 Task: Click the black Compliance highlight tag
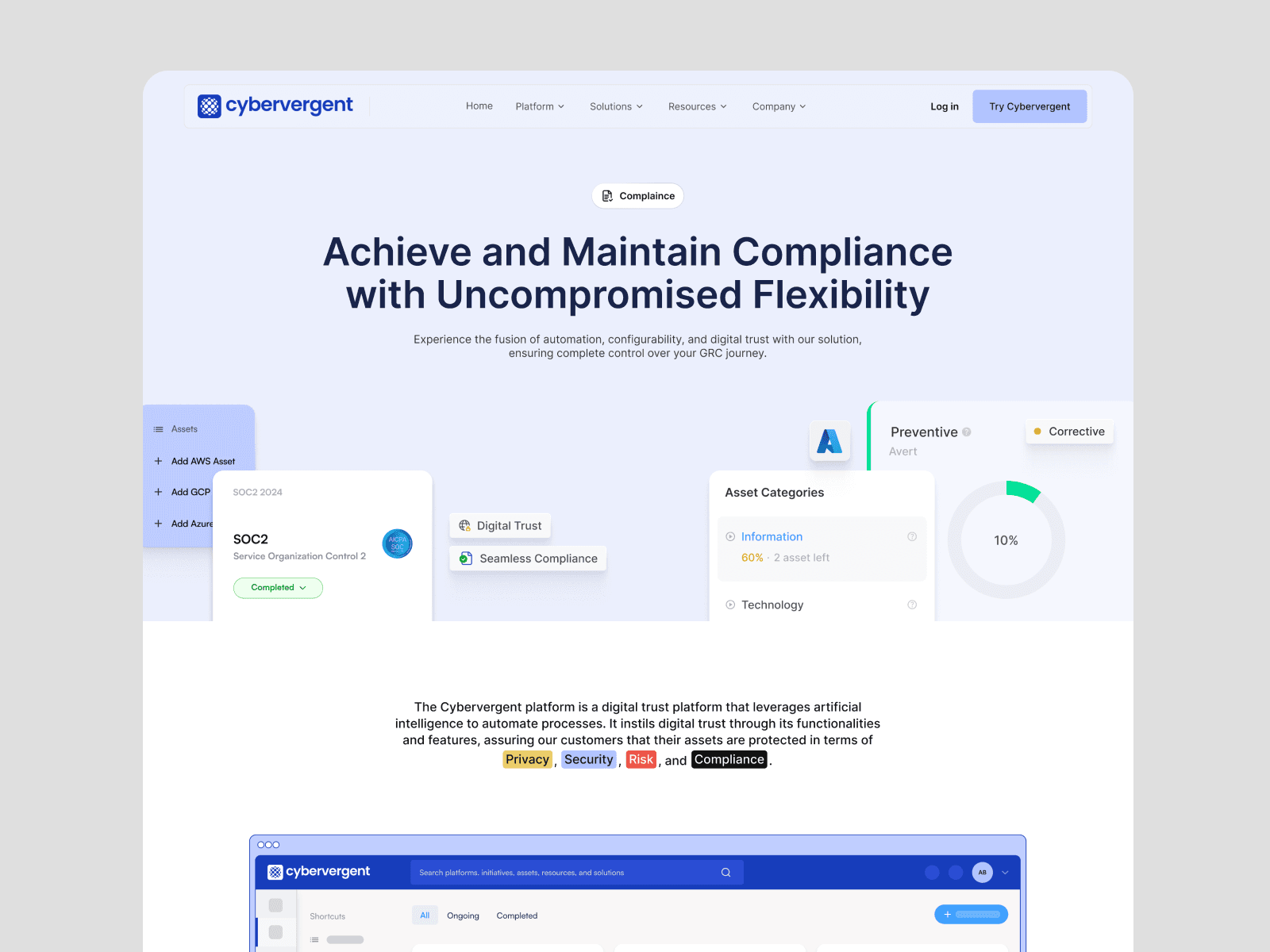[x=729, y=760]
